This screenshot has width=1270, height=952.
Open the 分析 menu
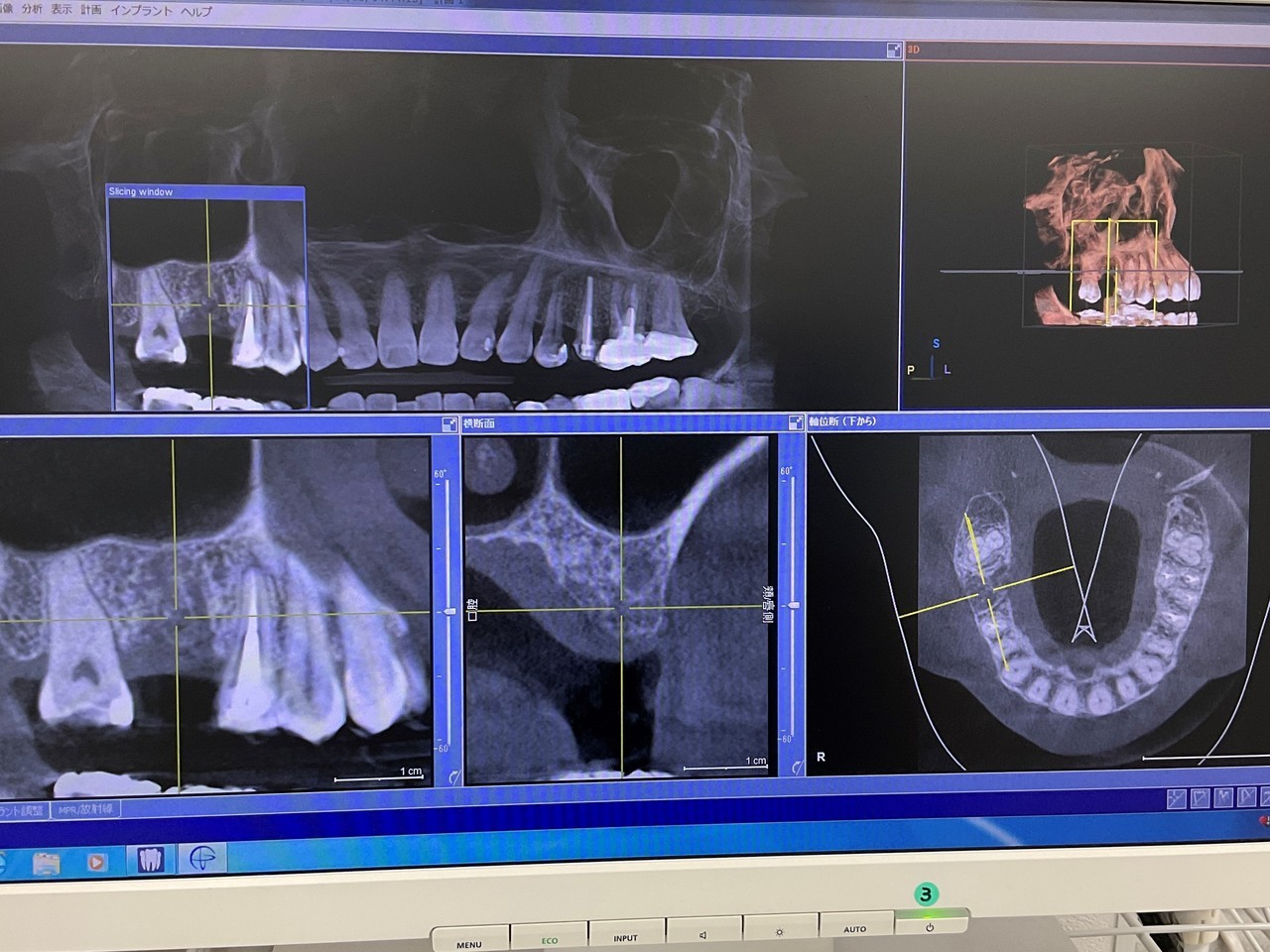click(32, 9)
